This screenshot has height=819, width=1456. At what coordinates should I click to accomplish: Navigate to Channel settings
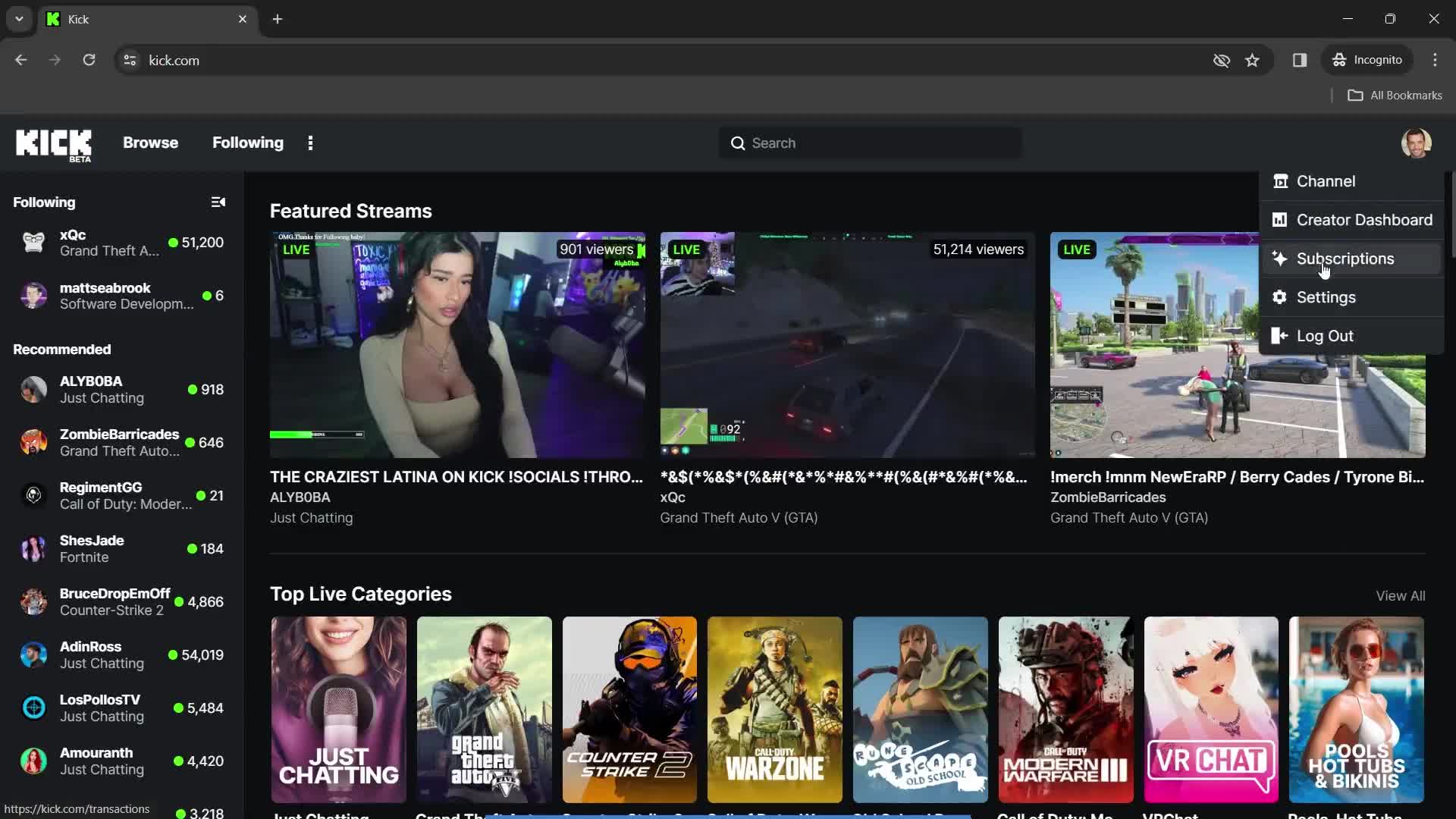[1326, 181]
